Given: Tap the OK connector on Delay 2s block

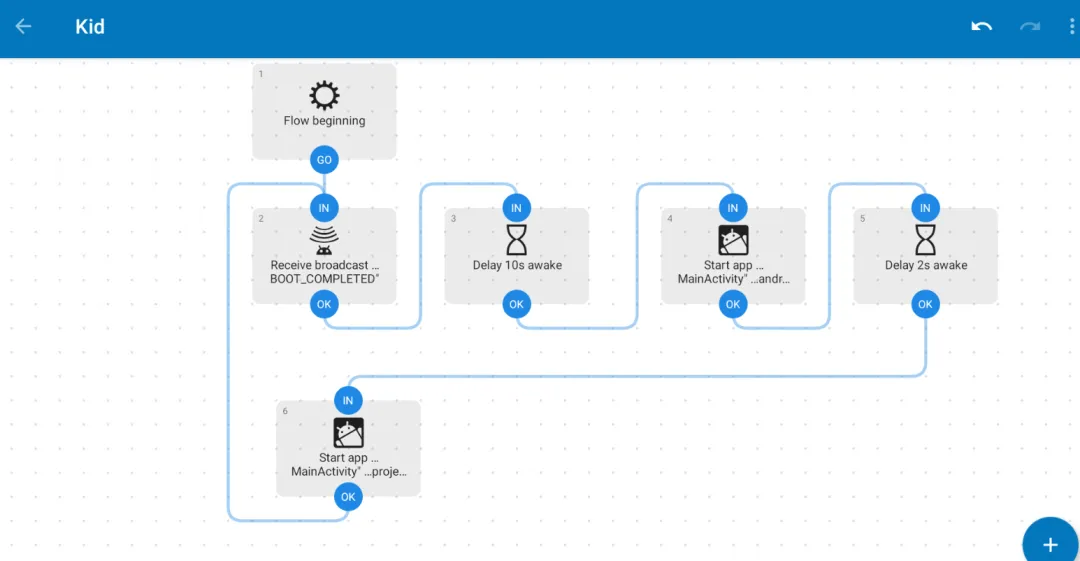Looking at the screenshot, I should tap(925, 304).
